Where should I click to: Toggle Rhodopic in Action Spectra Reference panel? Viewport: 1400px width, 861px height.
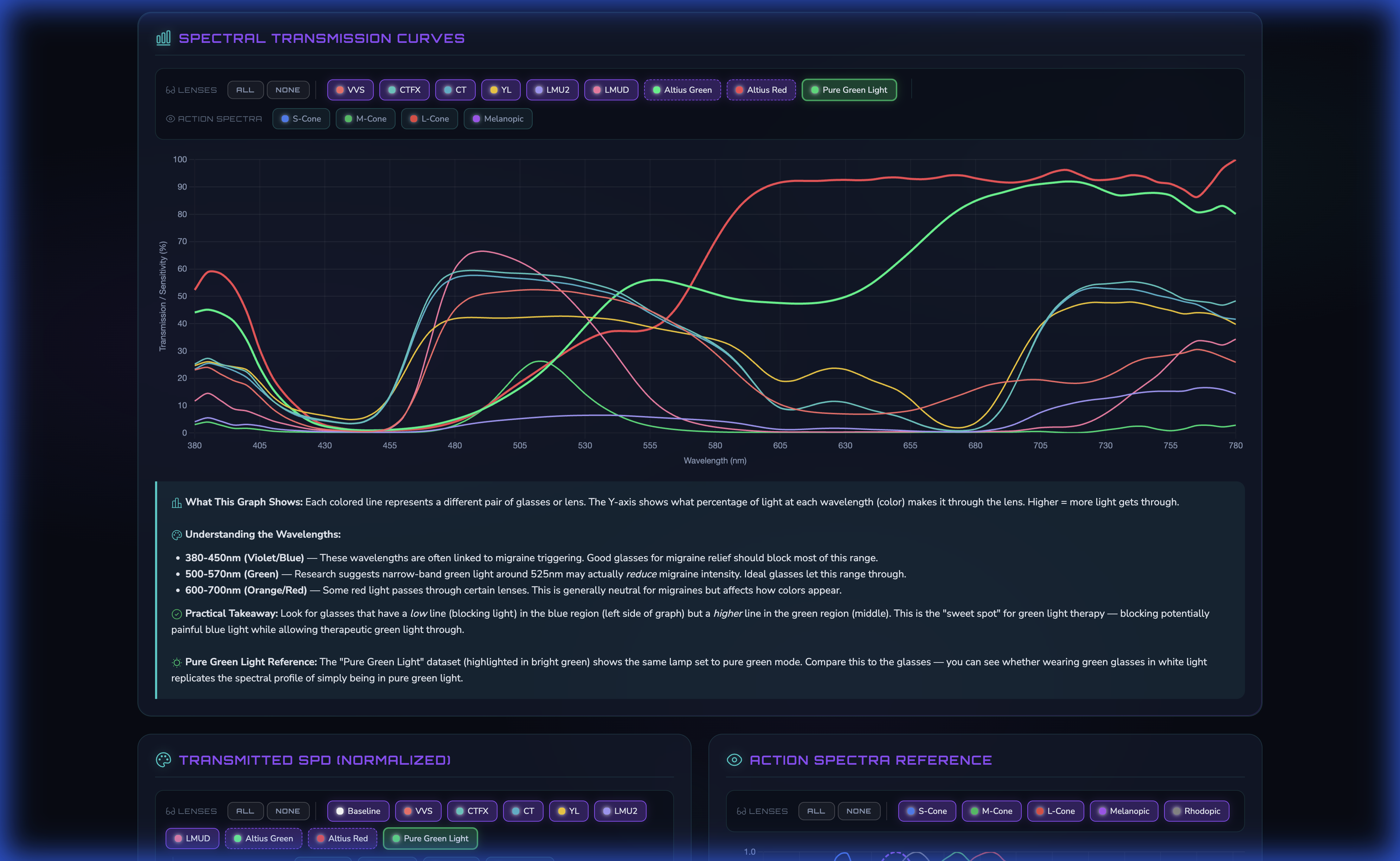click(1197, 811)
